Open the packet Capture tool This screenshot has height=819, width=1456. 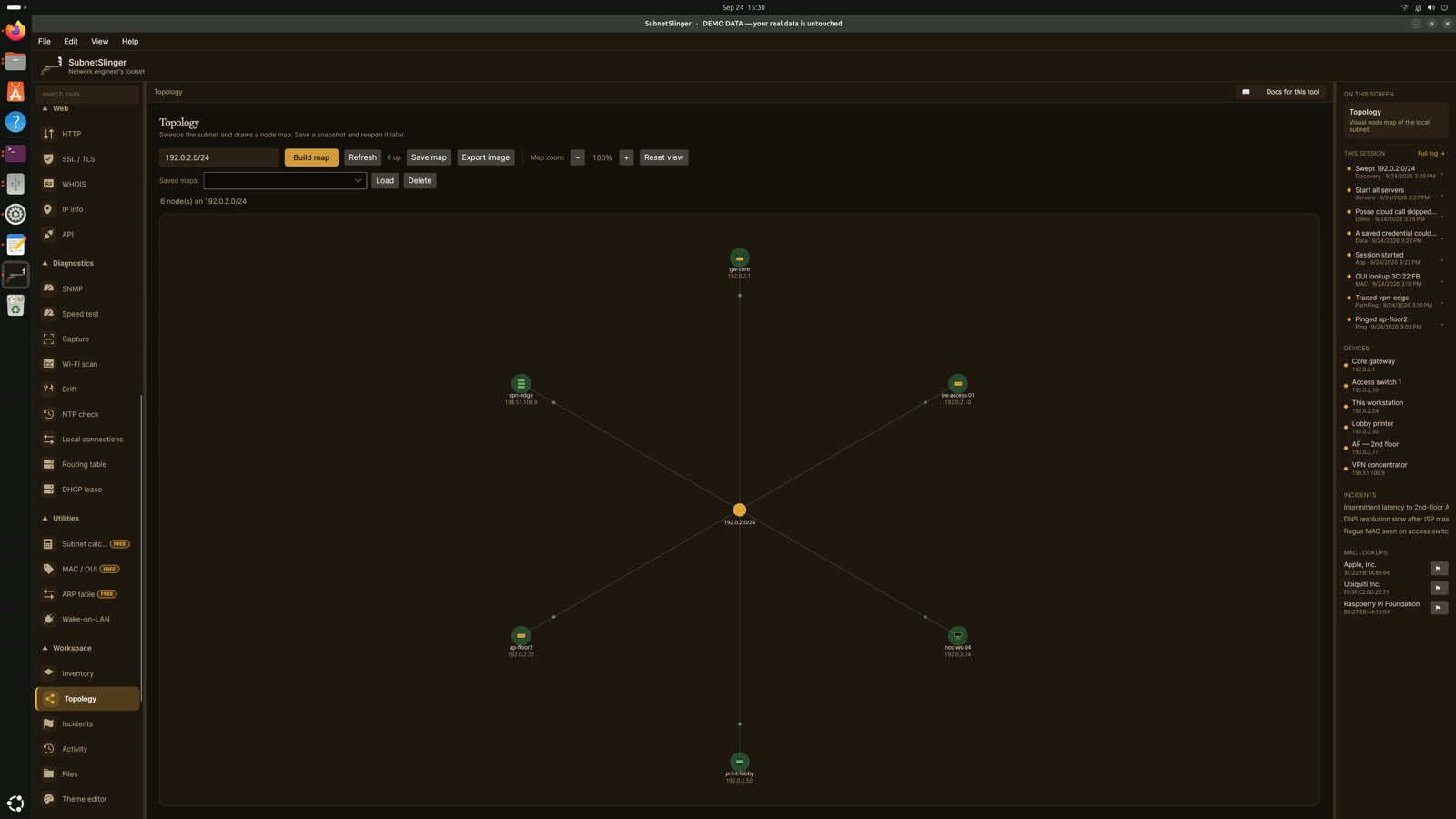[x=87, y=339]
